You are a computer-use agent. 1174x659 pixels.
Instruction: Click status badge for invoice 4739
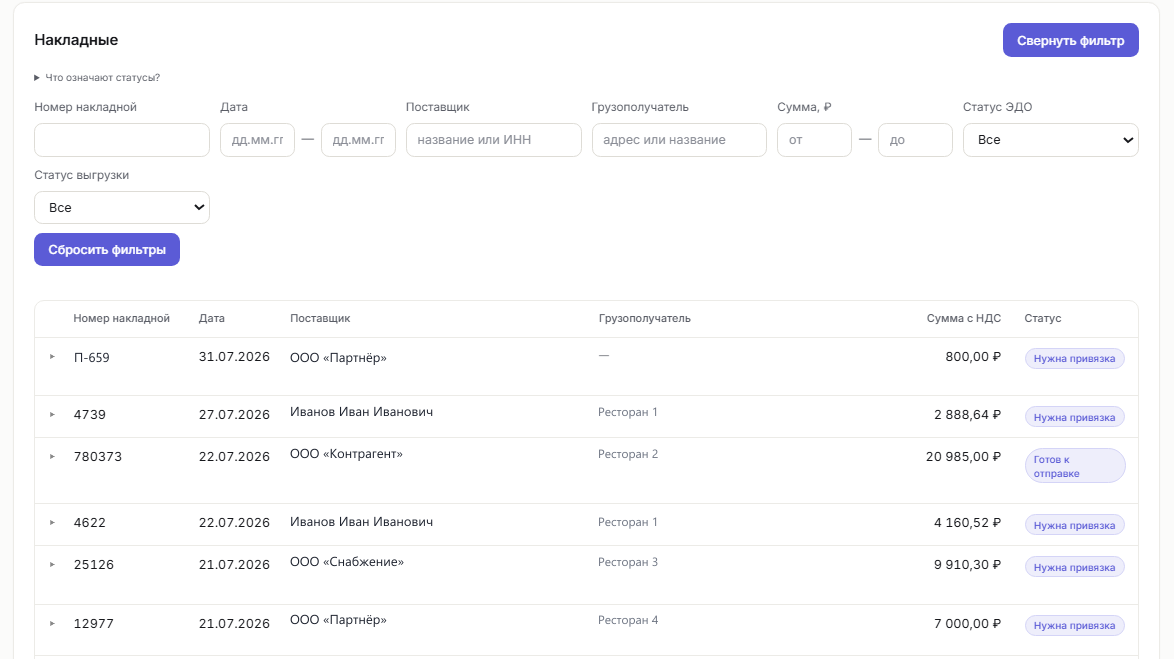(x=1074, y=417)
